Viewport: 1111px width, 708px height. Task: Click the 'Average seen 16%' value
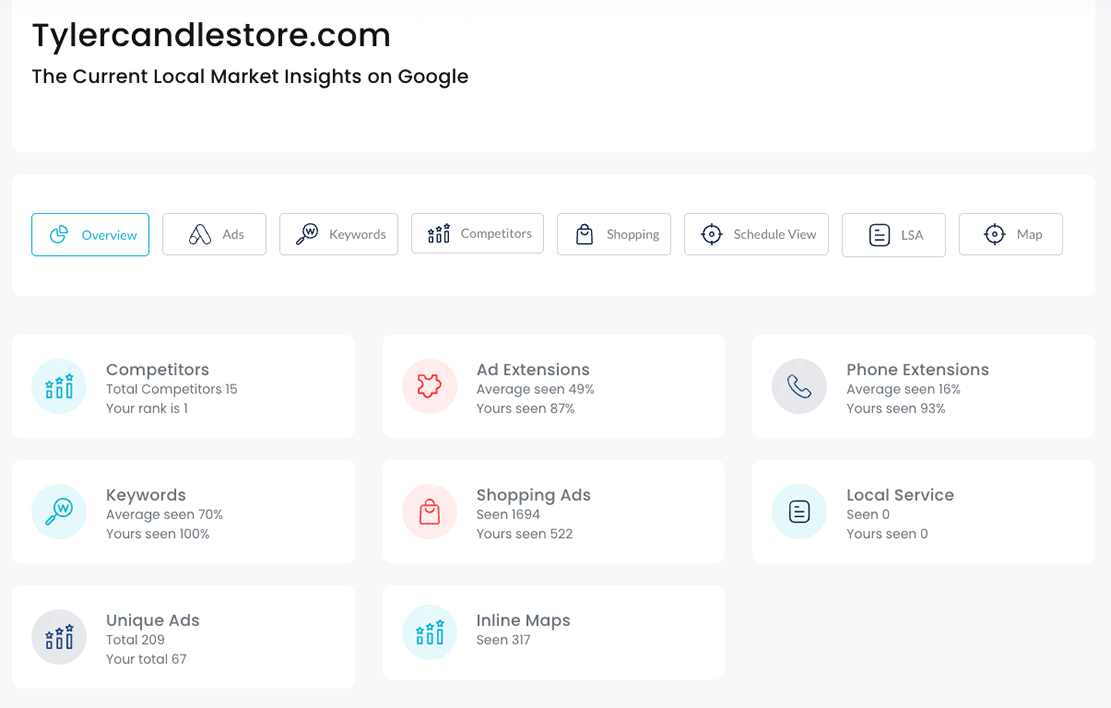[x=903, y=389]
